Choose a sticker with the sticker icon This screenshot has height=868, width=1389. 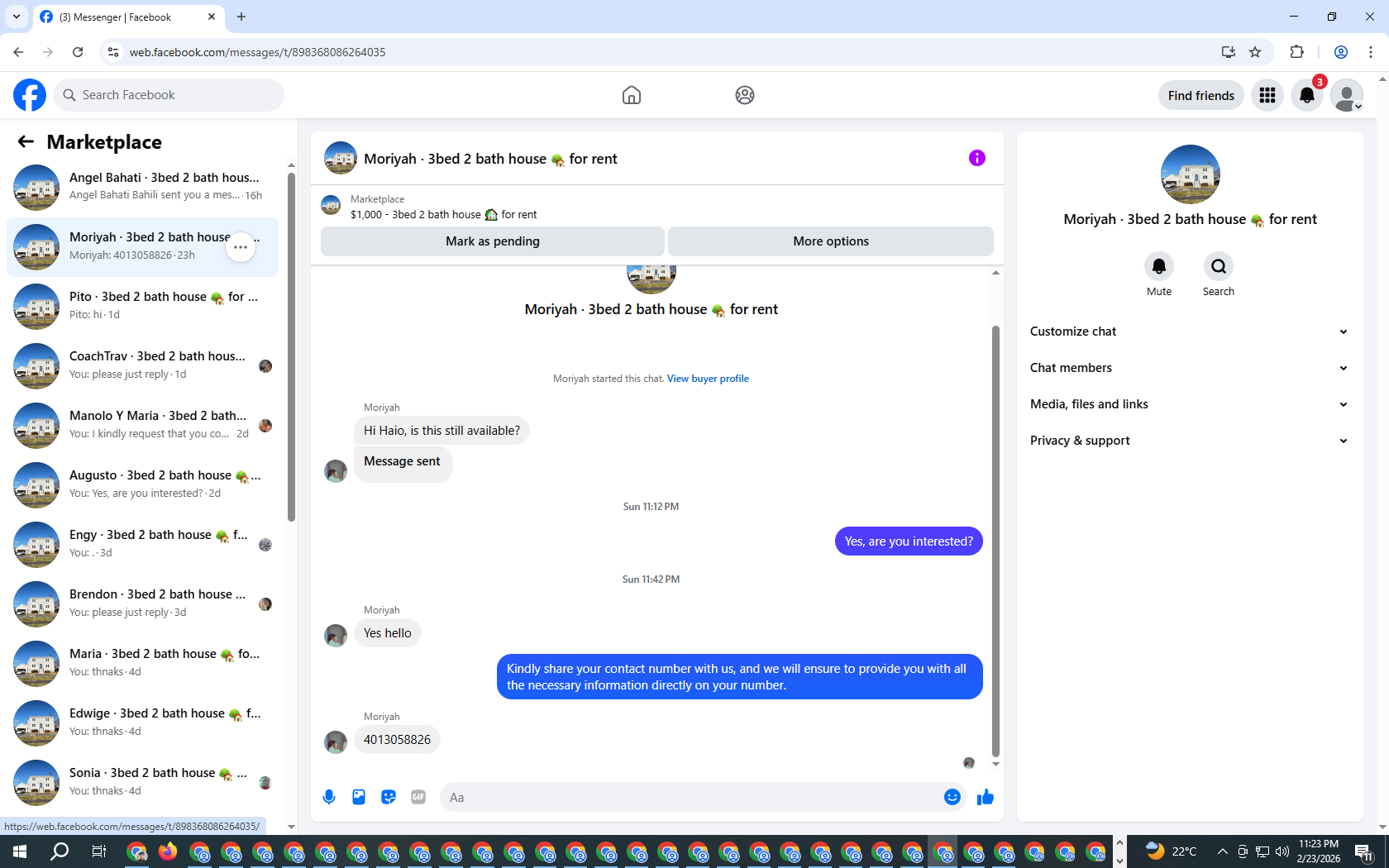point(389,797)
